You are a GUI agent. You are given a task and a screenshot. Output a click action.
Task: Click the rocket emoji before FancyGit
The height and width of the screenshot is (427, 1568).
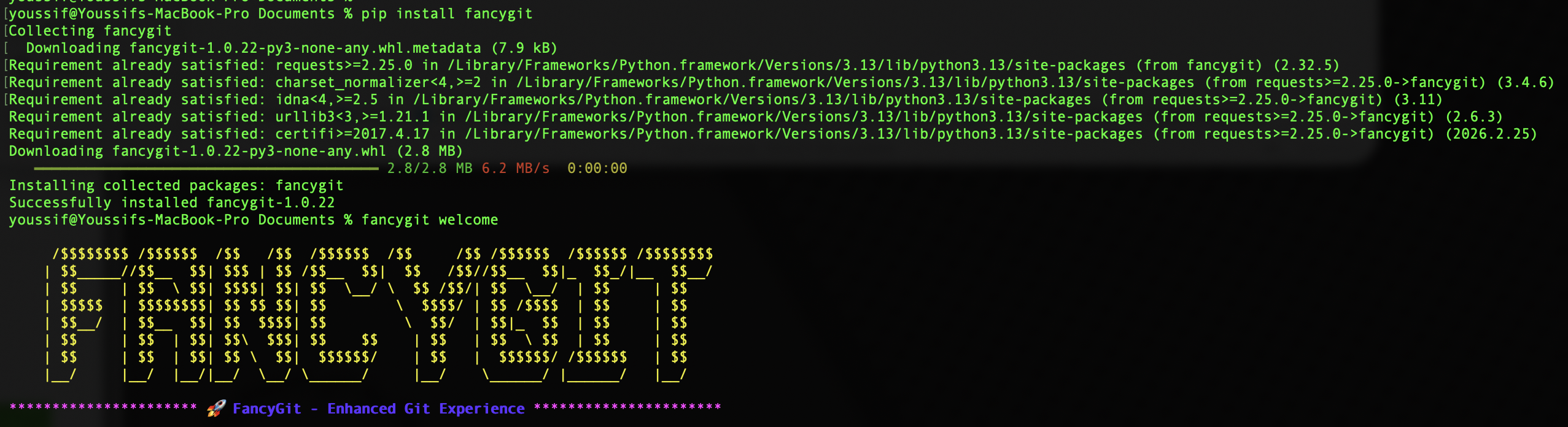(x=215, y=409)
